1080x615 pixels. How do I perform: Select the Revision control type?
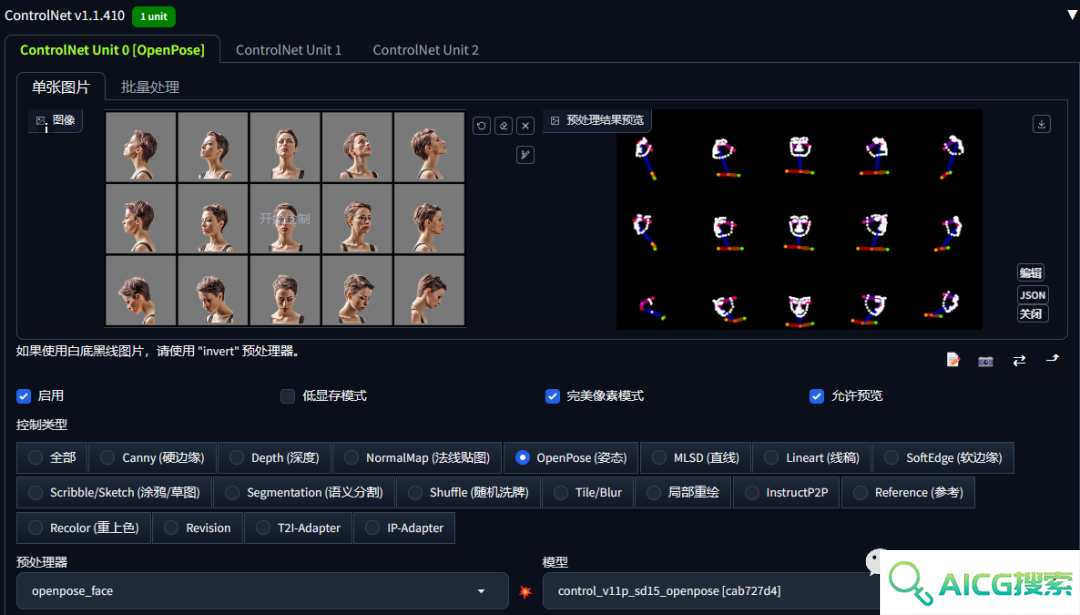point(197,528)
